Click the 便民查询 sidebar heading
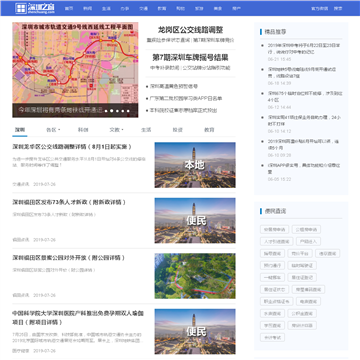The height and width of the screenshot is (360, 360). 275,211
